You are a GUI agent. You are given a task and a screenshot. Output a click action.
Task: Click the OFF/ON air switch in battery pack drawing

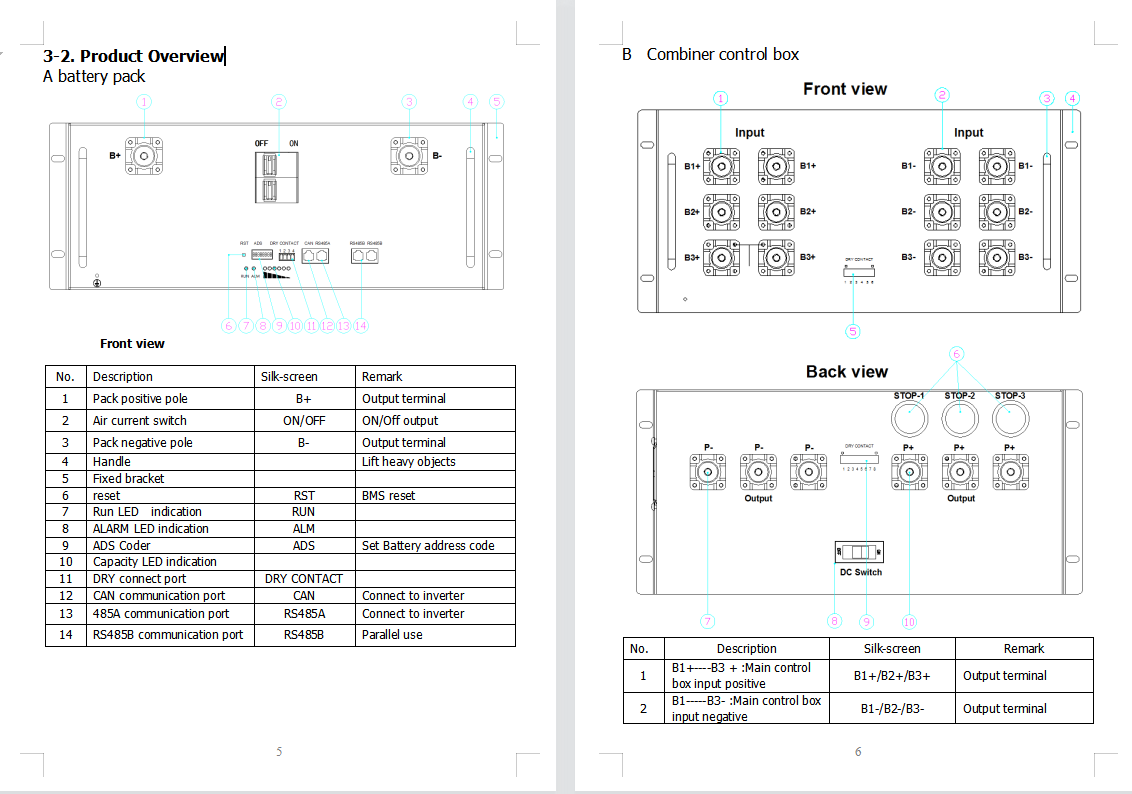coord(277,177)
